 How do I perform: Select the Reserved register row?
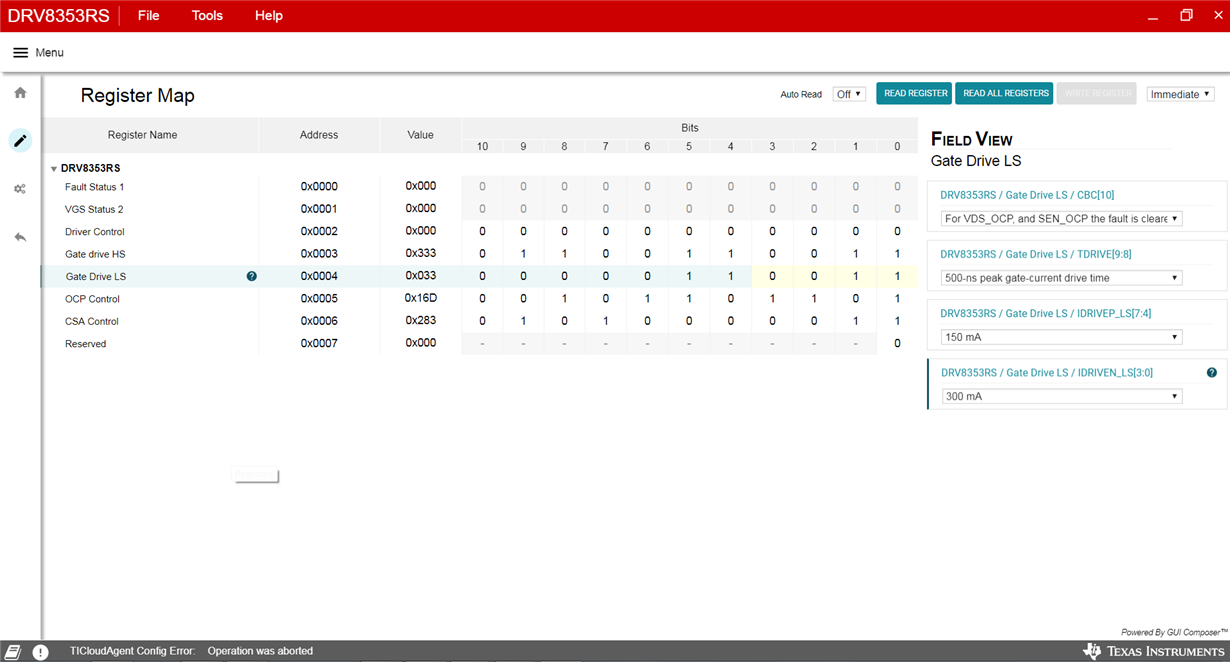[x=479, y=343]
